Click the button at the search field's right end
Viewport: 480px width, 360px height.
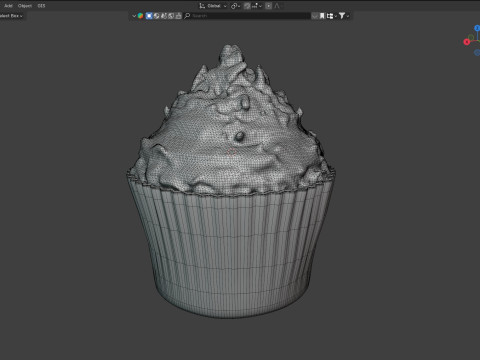coord(315,16)
